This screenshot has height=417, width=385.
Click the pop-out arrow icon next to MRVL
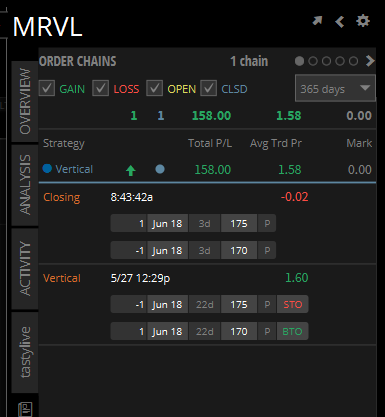(317, 21)
